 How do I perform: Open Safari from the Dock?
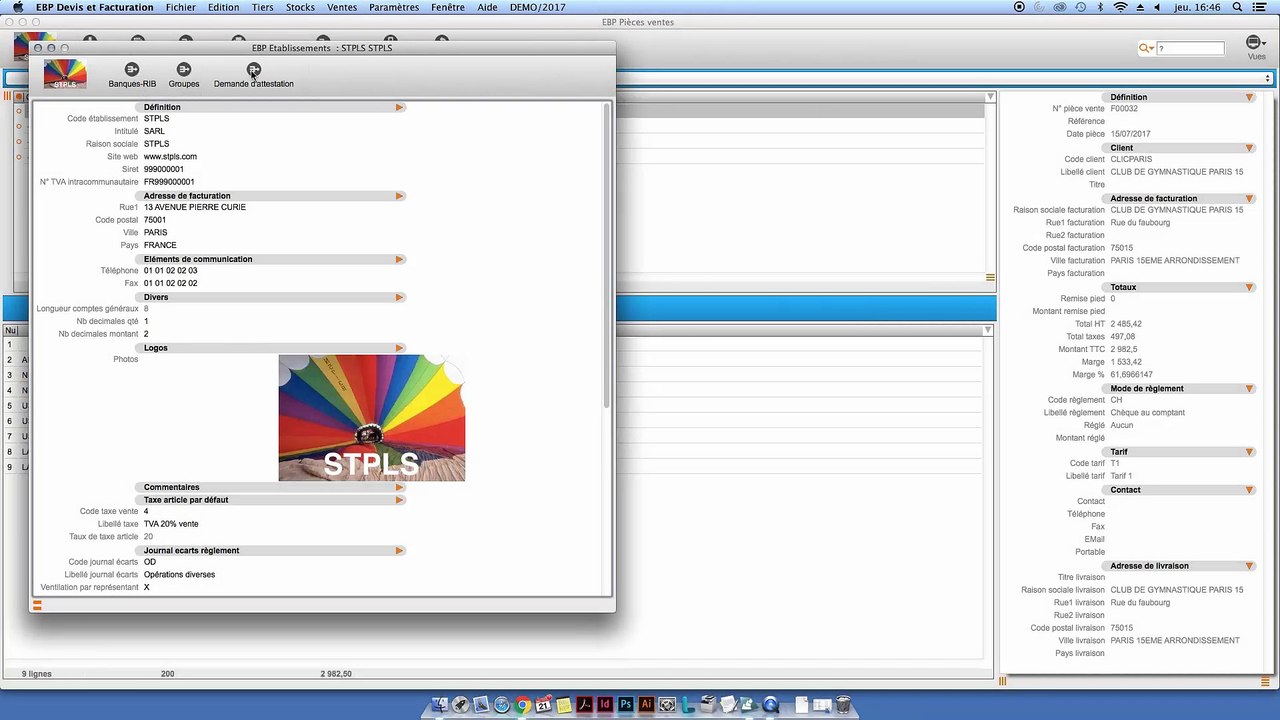(x=501, y=705)
